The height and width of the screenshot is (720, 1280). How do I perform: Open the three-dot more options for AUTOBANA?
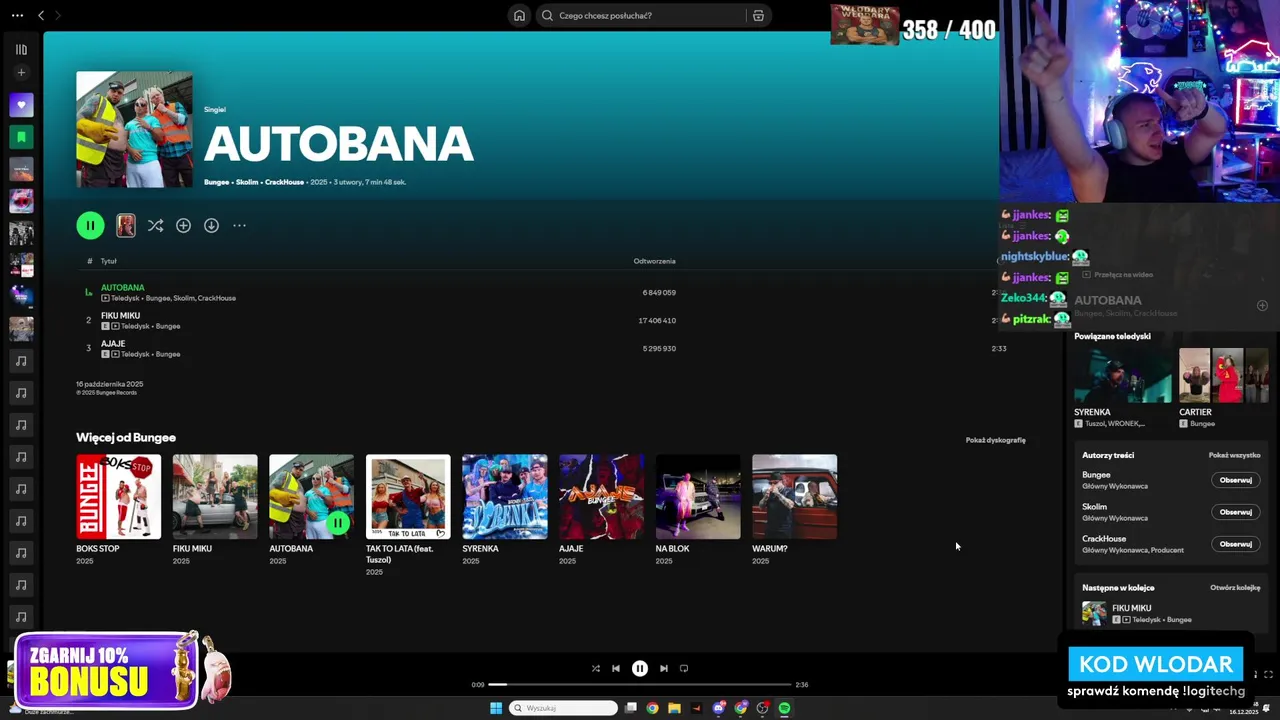[x=239, y=226]
